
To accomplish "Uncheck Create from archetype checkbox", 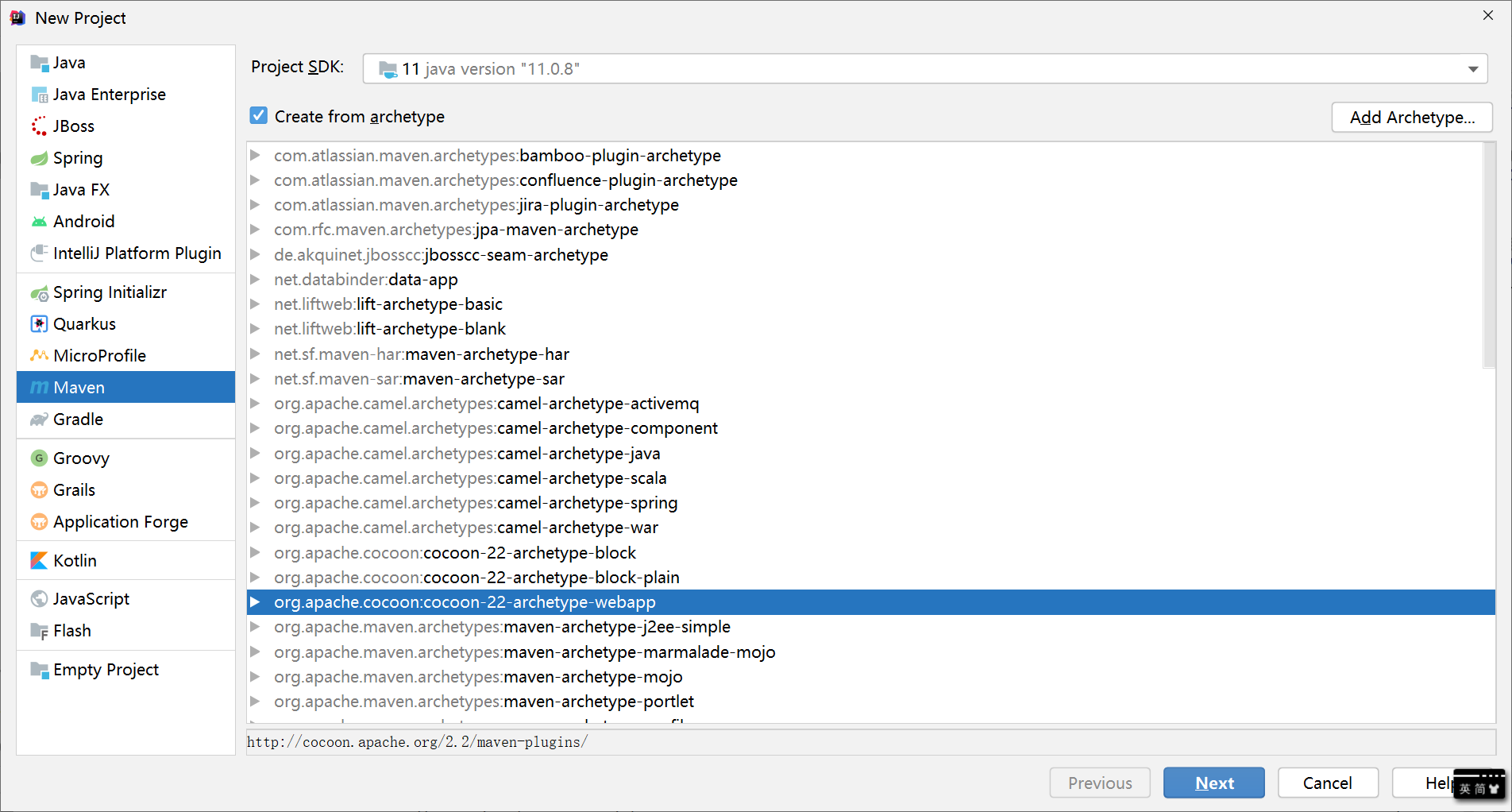I will click(259, 116).
